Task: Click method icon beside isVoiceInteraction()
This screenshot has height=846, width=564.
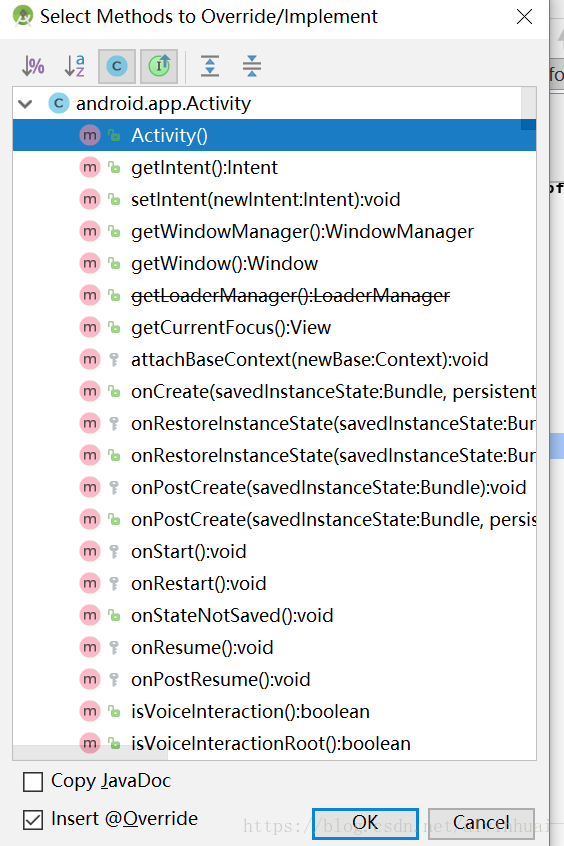Action: coord(90,711)
